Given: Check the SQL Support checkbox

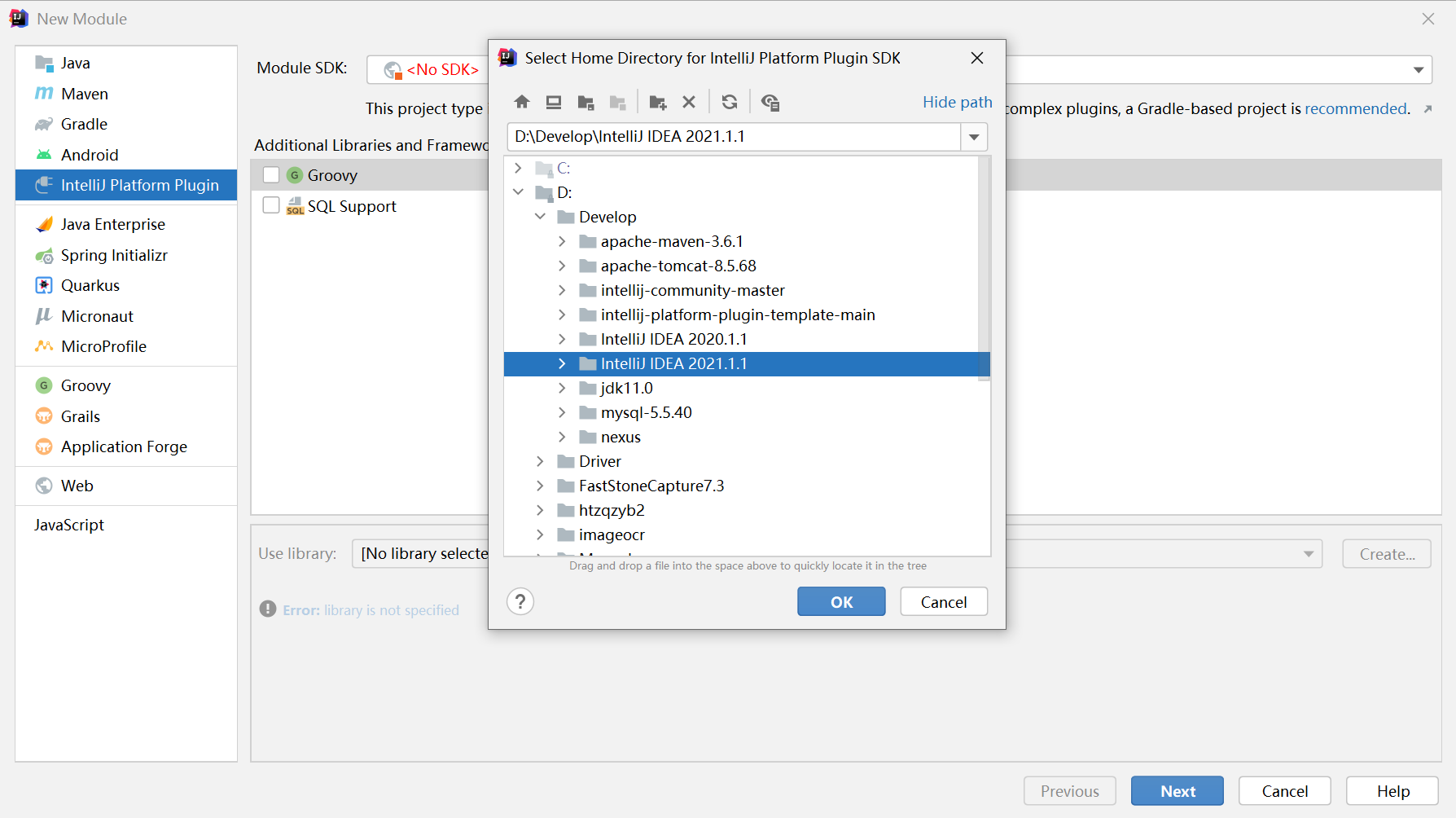Looking at the screenshot, I should point(271,205).
